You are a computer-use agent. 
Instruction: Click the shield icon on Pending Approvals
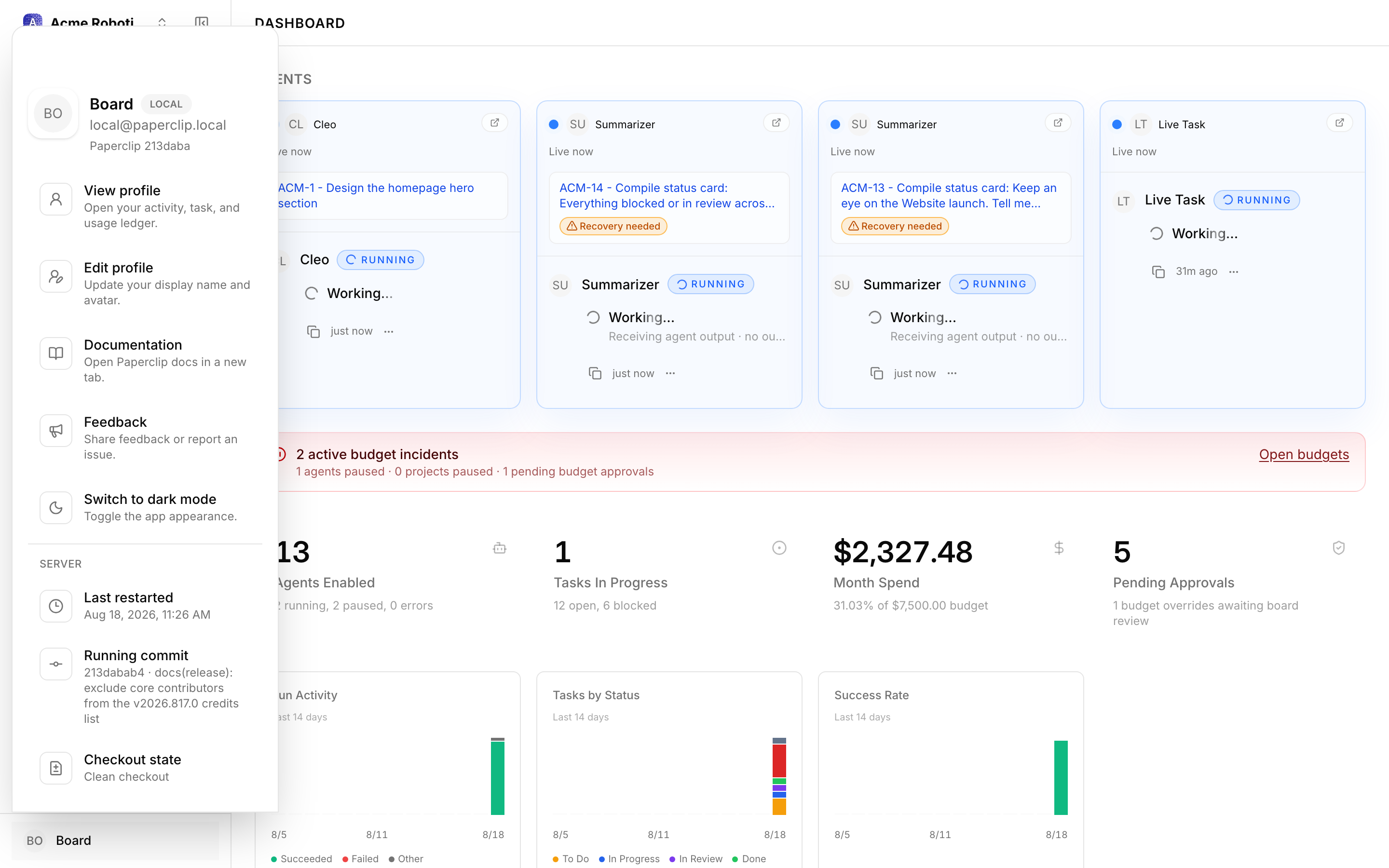(1338, 548)
